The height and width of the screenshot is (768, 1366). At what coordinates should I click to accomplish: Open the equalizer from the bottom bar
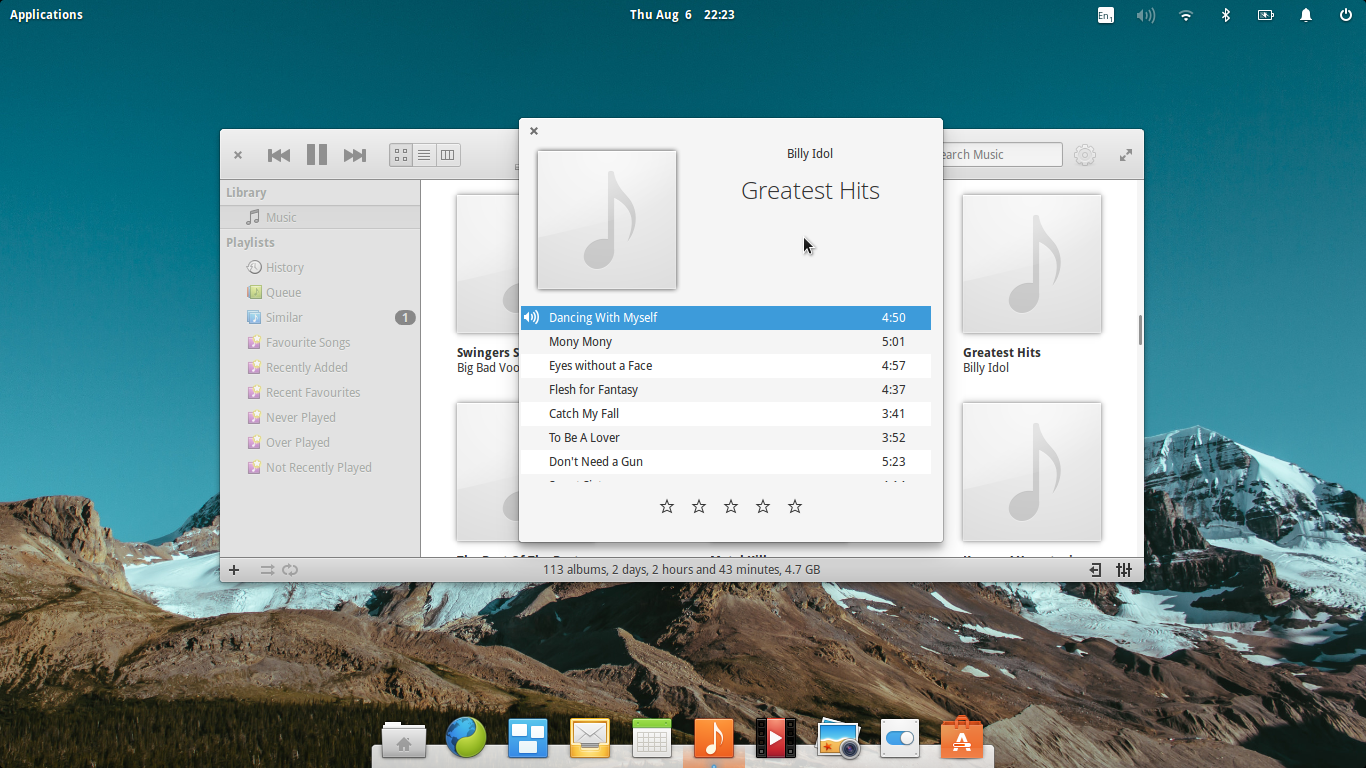[1124, 569]
